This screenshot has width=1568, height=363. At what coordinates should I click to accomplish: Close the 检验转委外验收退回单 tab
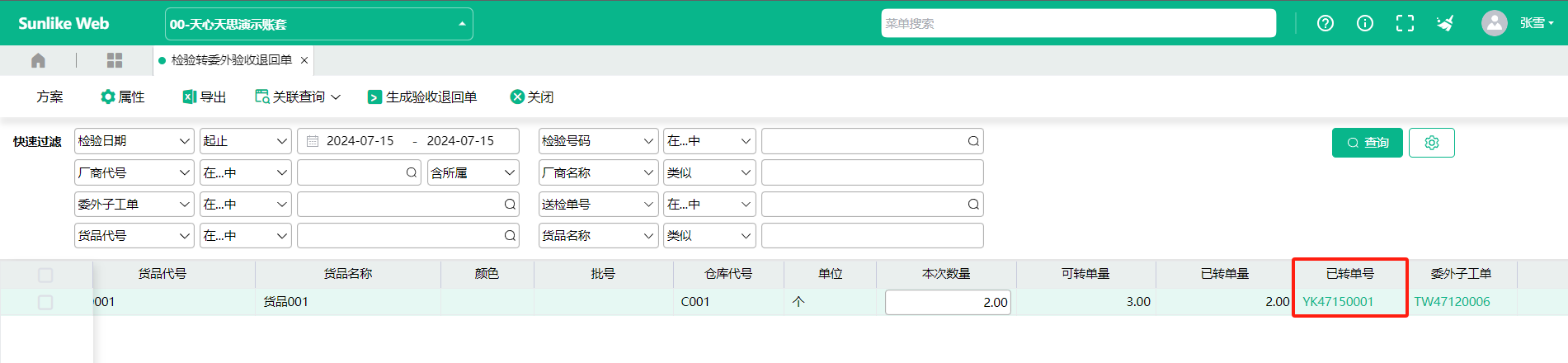[304, 60]
